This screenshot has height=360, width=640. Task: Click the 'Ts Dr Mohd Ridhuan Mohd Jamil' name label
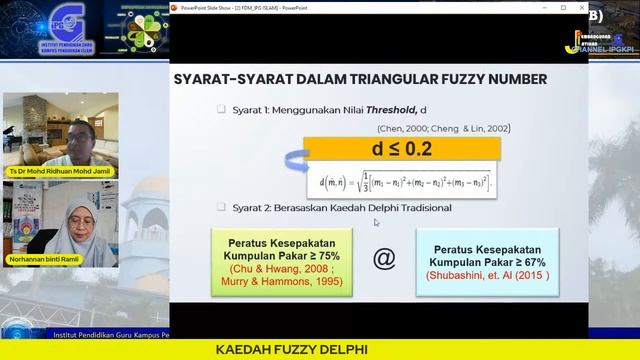point(60,171)
